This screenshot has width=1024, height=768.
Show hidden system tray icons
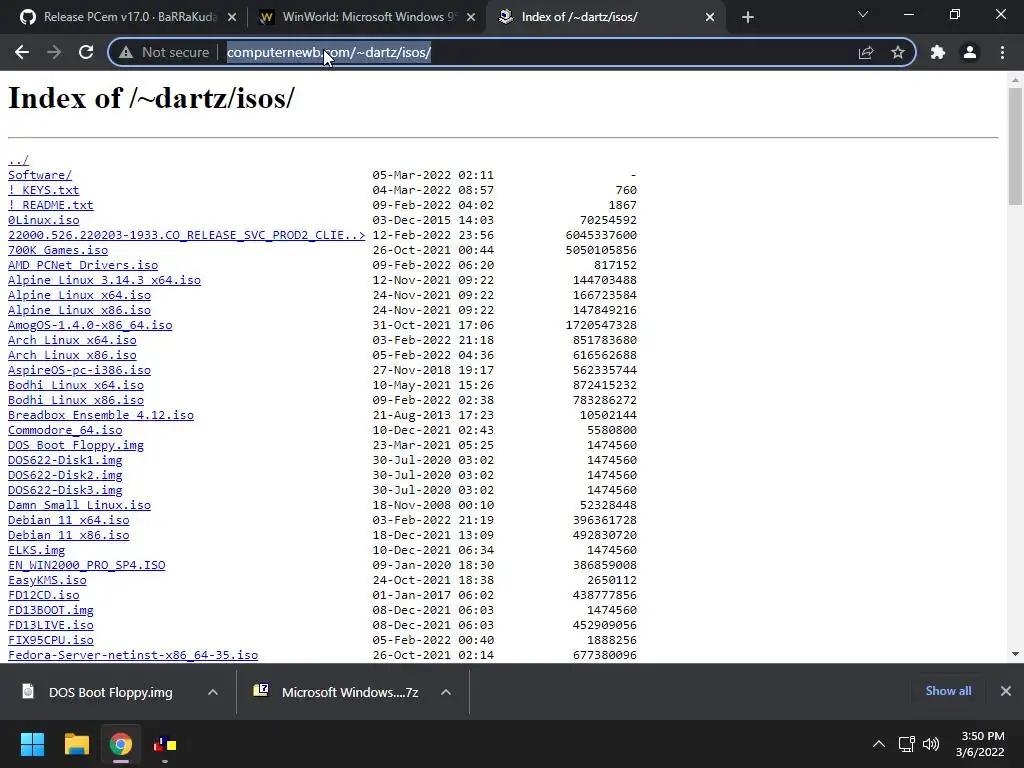pyautogui.click(x=879, y=744)
